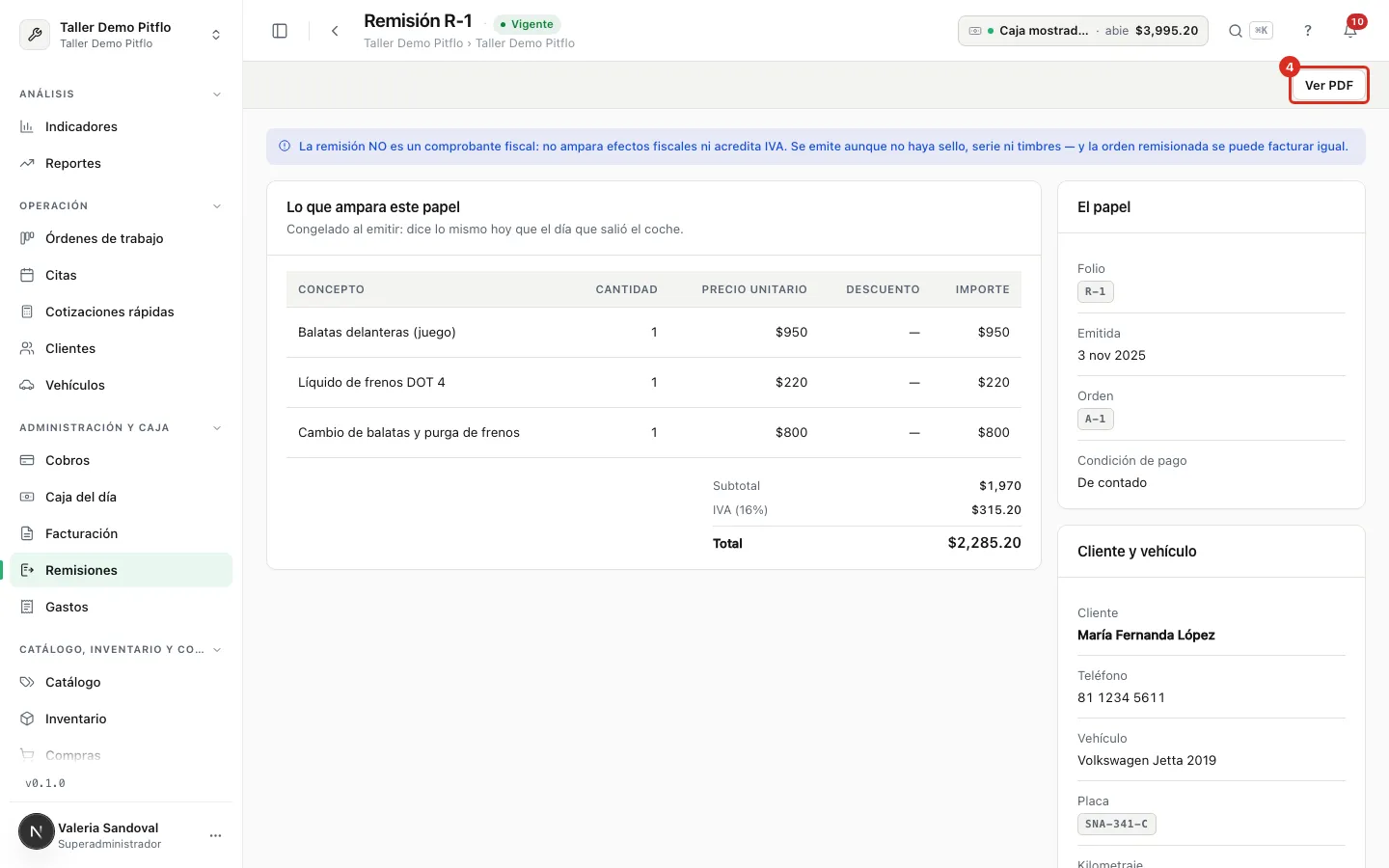Screen dimensions: 1389x868
Task: Open Facturación in the sidebar
Action: tap(122, 533)
